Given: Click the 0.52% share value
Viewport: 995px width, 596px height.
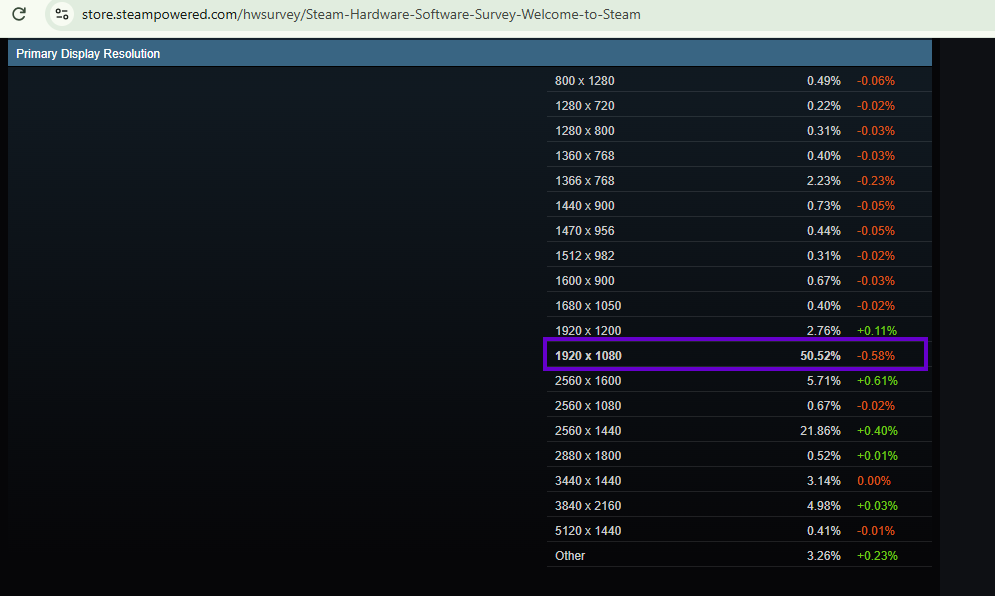Looking at the screenshot, I should tap(824, 456).
